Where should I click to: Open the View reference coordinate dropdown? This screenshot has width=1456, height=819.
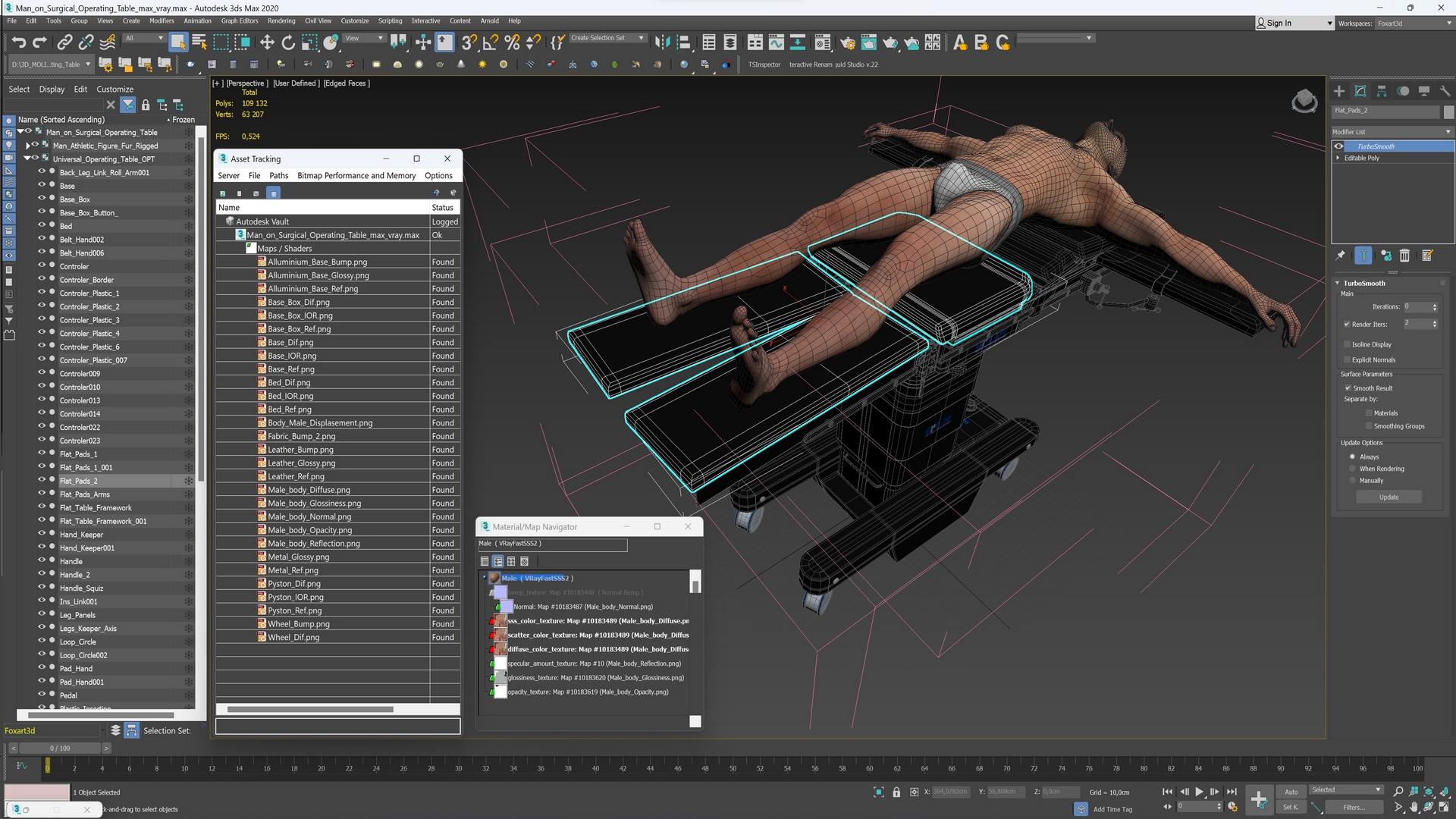click(x=364, y=38)
